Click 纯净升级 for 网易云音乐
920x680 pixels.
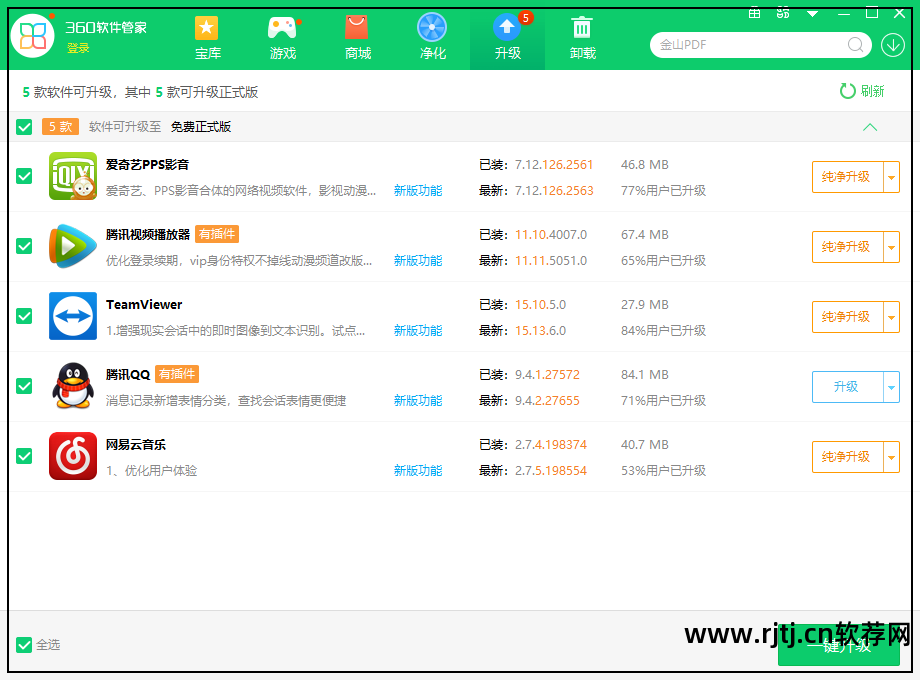click(847, 456)
